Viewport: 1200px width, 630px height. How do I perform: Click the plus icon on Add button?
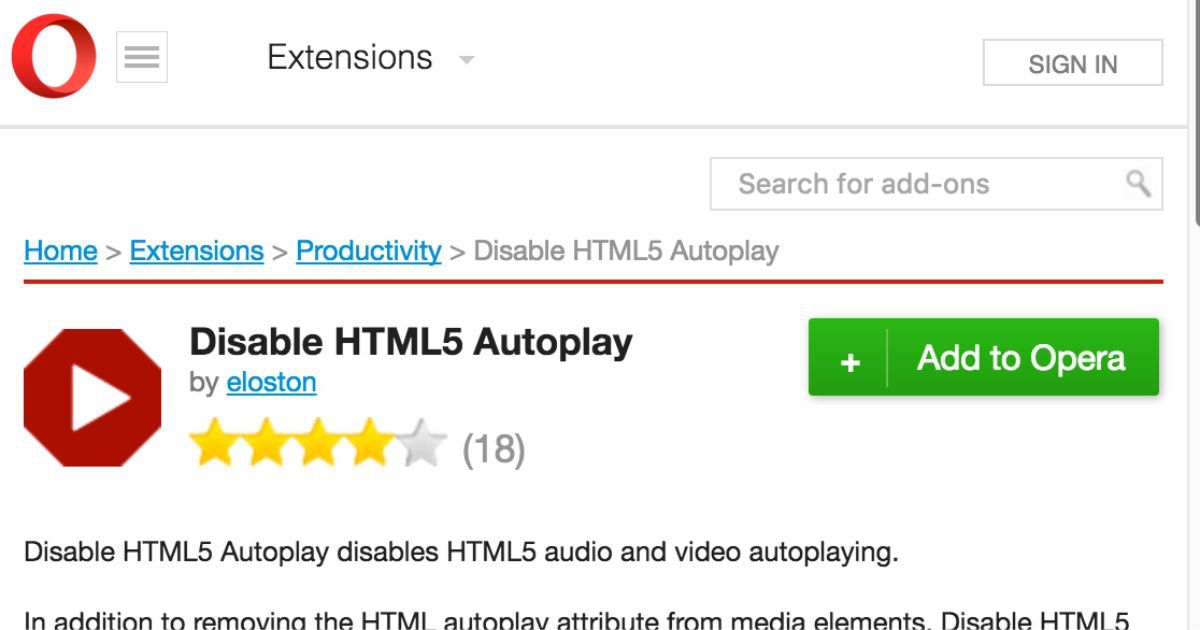850,360
